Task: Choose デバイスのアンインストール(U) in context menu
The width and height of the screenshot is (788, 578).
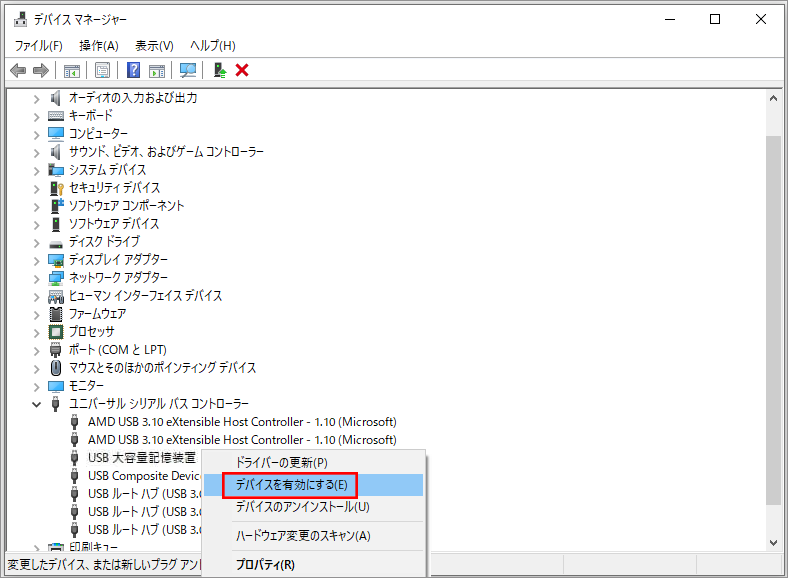Action: (303, 507)
